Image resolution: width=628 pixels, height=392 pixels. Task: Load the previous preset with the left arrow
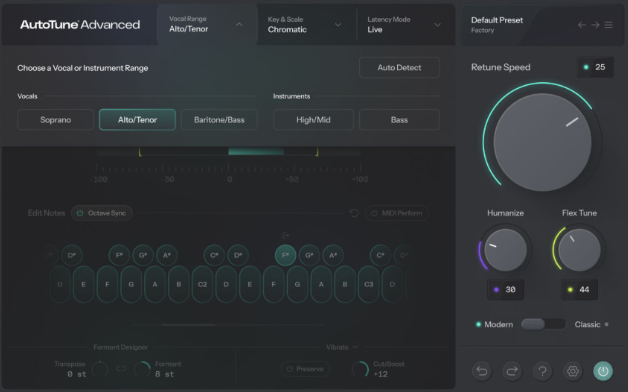click(582, 25)
